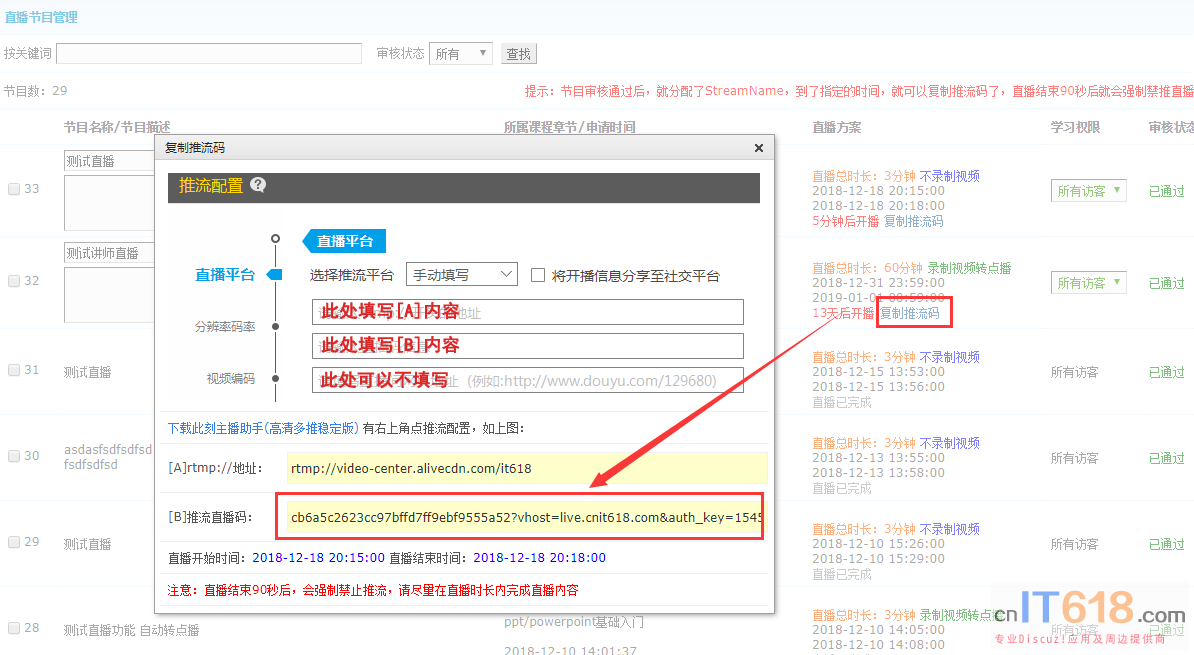Click the 按关键词 search input field
The image size is (1194, 655).
[209, 54]
